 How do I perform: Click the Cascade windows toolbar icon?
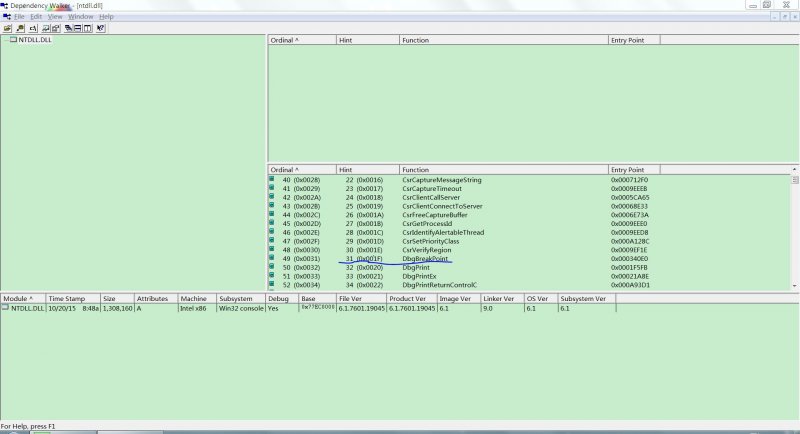68,28
